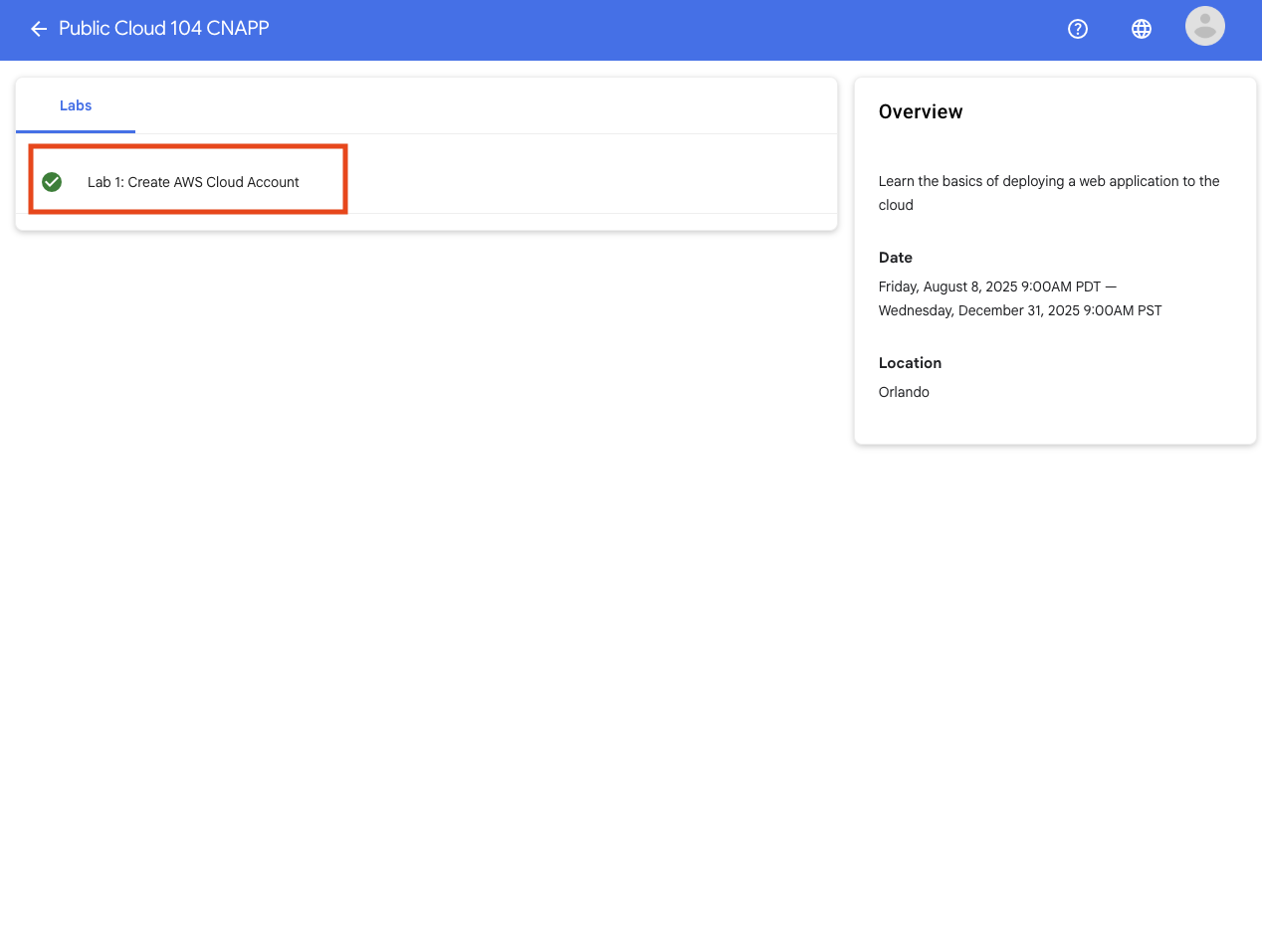Click the Public Cloud 104 CNAPP title
This screenshot has width=1262, height=952.
click(x=164, y=28)
